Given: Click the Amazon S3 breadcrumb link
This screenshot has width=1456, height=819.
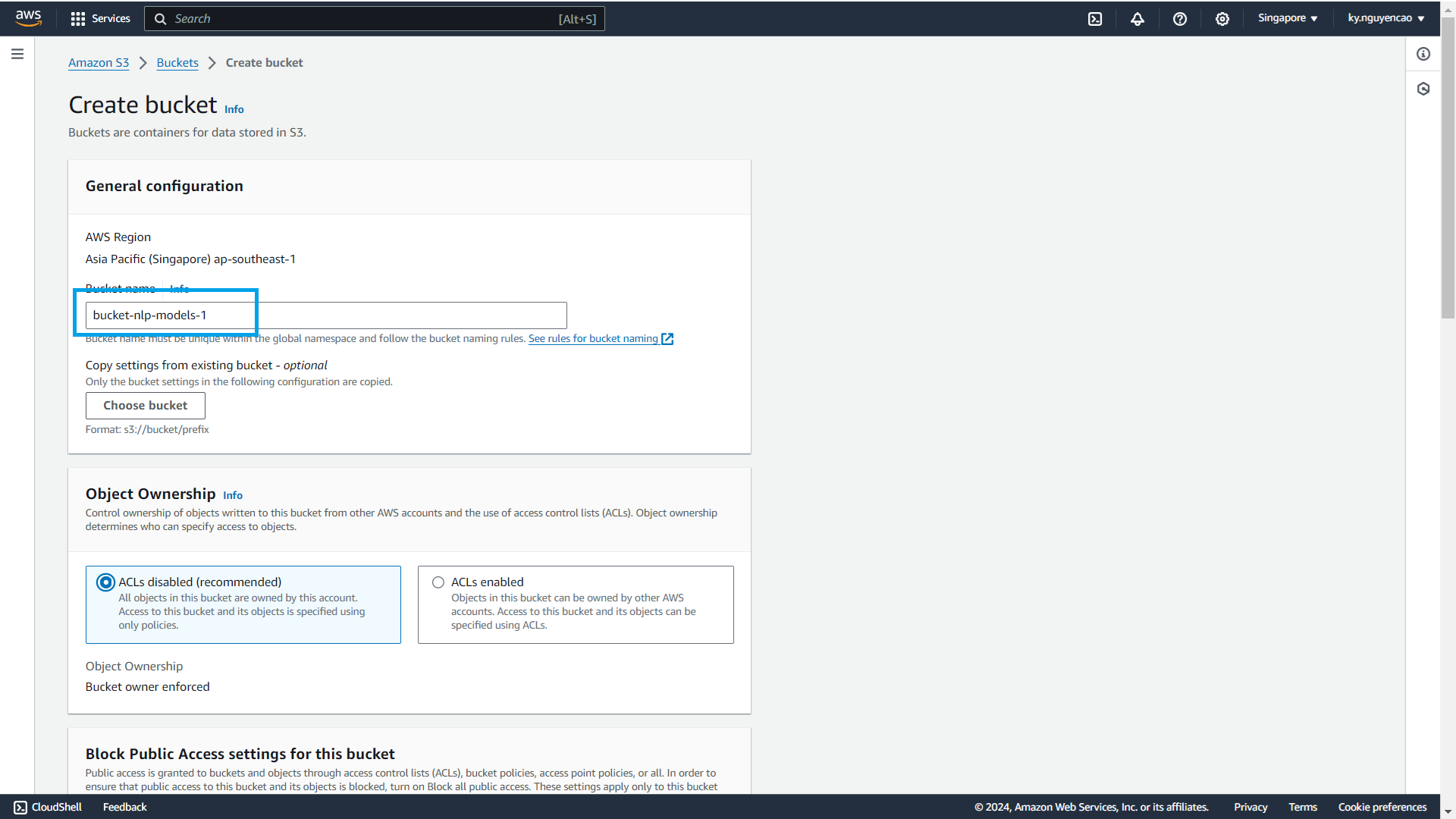Looking at the screenshot, I should click(x=98, y=62).
